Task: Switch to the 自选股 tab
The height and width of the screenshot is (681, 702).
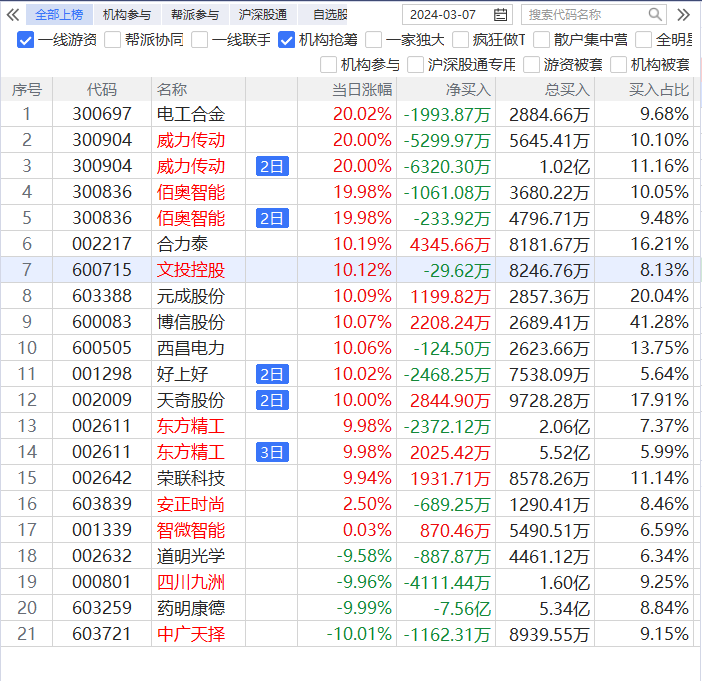Action: pos(323,15)
